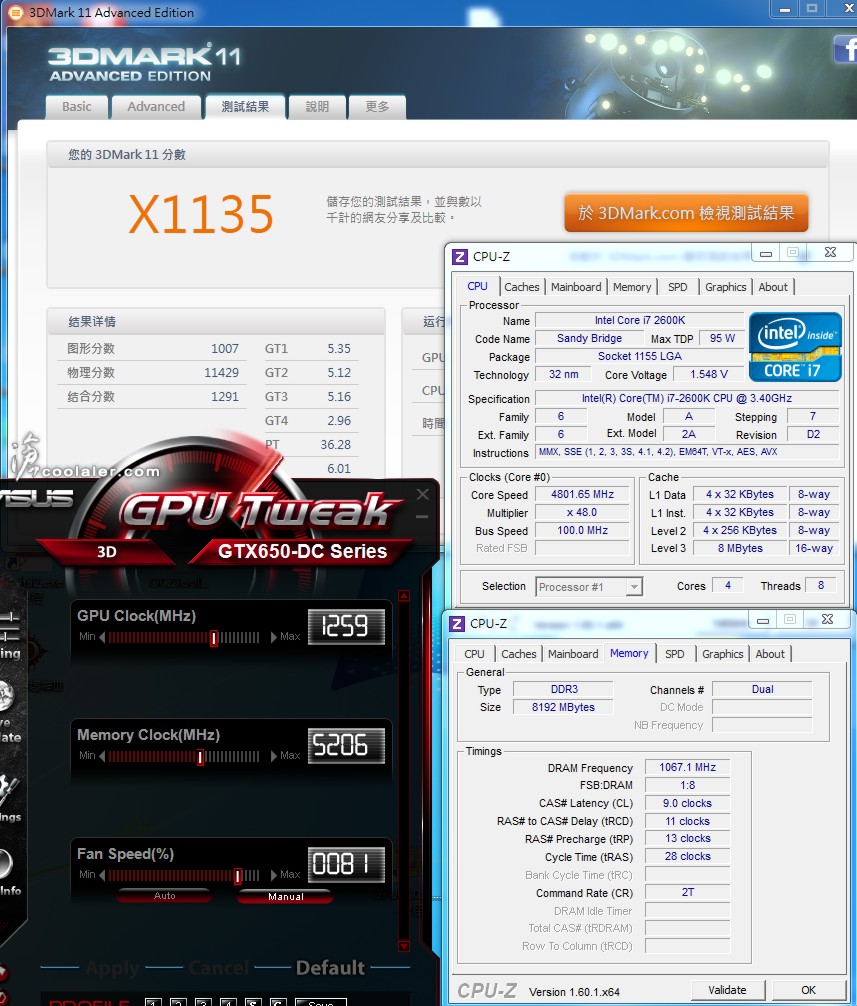Increase Memory Clock with the Max arrow
857x1006 pixels.
coord(274,756)
